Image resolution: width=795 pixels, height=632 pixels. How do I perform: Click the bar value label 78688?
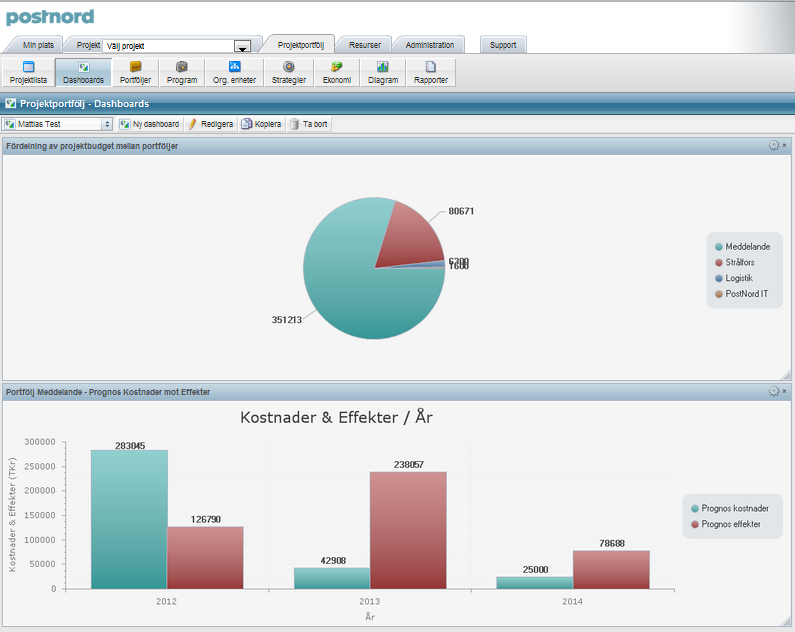pos(612,543)
